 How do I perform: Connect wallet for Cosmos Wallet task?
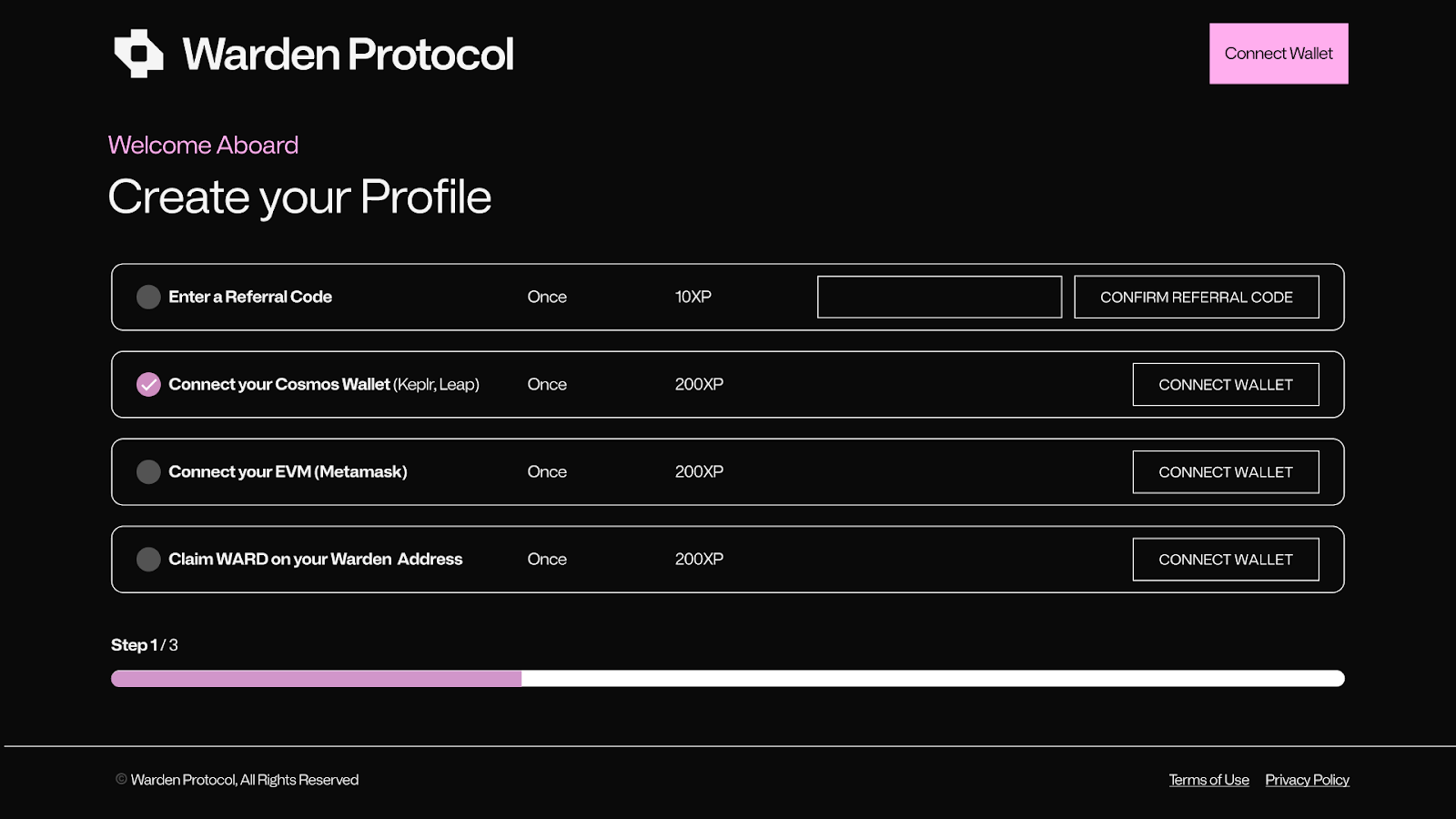1225,384
